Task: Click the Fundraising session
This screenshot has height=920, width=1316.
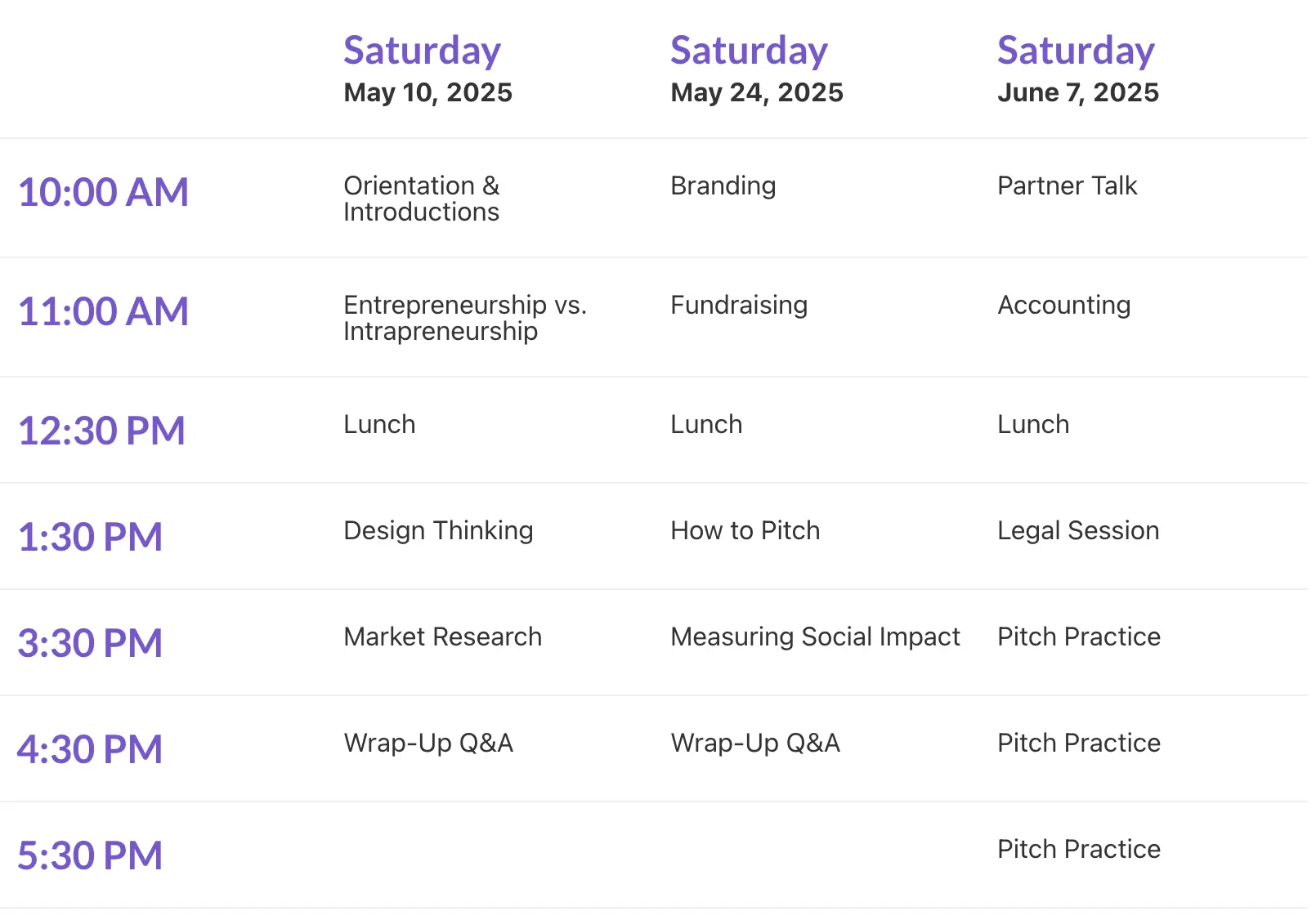Action: (738, 306)
